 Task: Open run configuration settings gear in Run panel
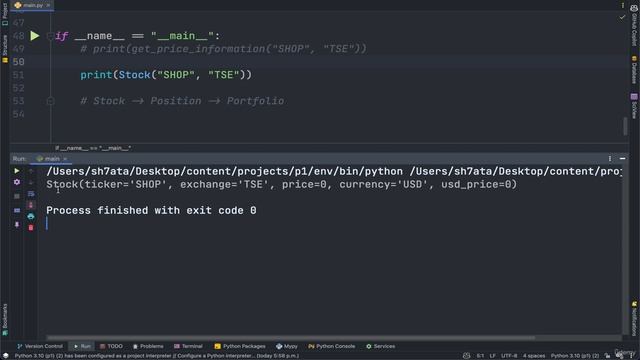tap(17, 182)
